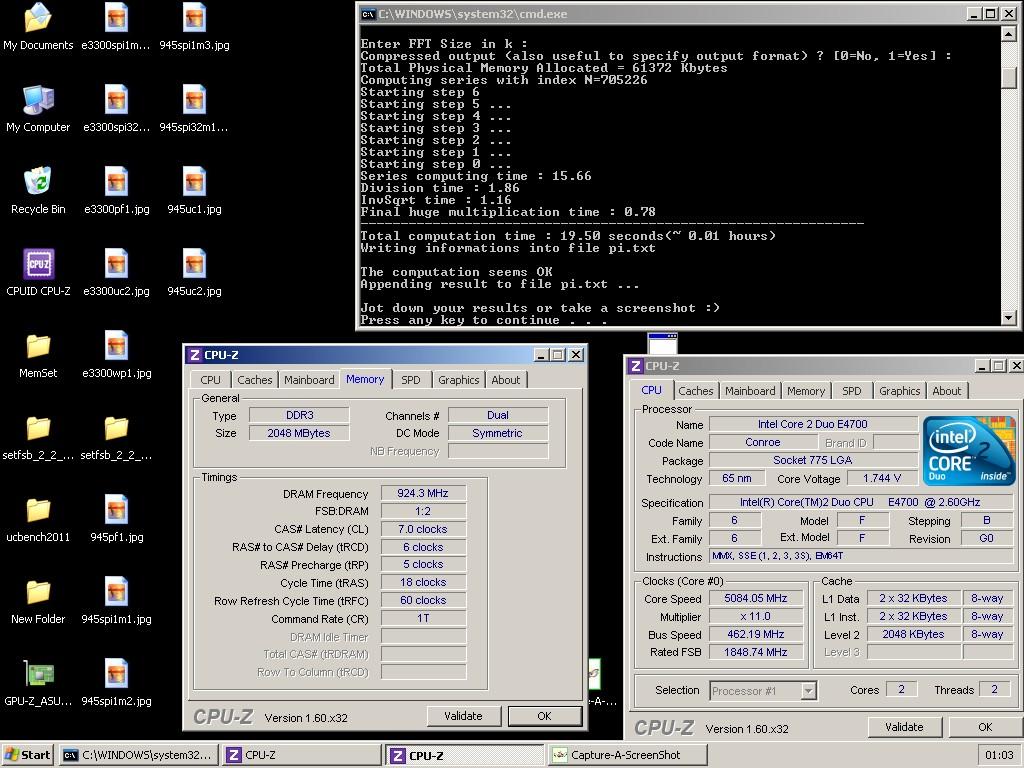Image resolution: width=1024 pixels, height=768 pixels.
Task: Click Core Speed value 5084.05 MHz
Action: pyautogui.click(x=756, y=598)
